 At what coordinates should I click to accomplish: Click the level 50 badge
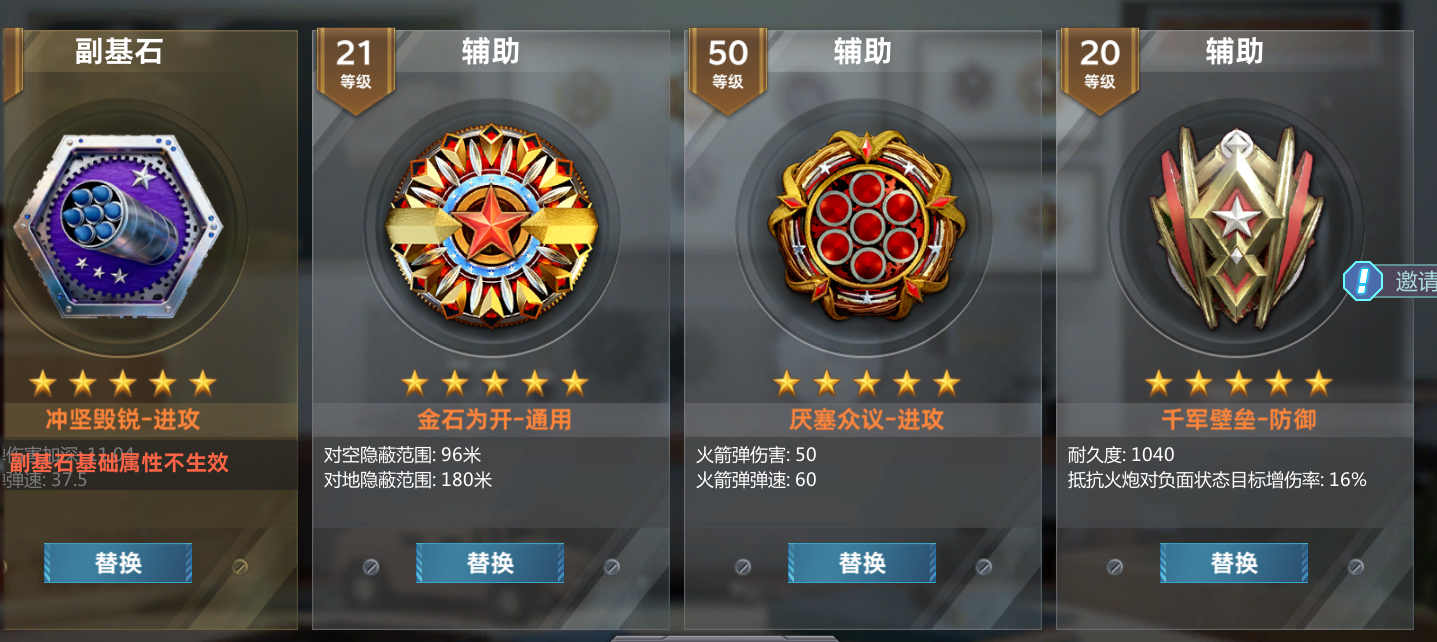coord(727,66)
